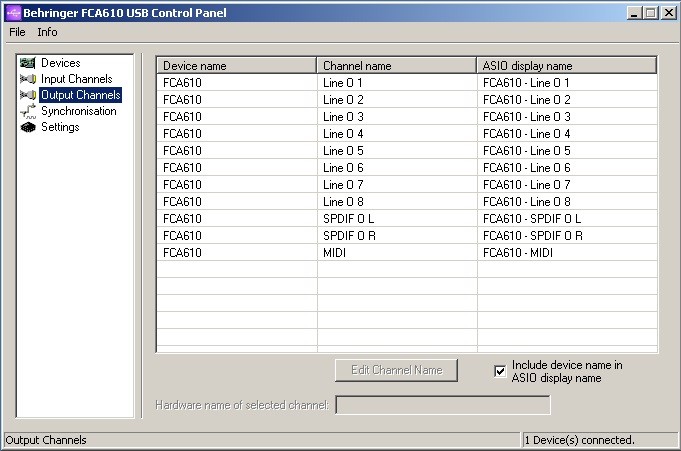The height and width of the screenshot is (451, 681).
Task: Select the Line O 7 channel name cell
Action: [397, 184]
